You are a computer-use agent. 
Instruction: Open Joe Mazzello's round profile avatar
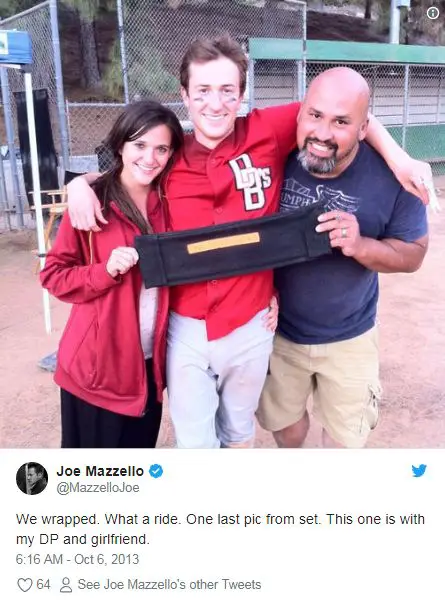point(32,478)
